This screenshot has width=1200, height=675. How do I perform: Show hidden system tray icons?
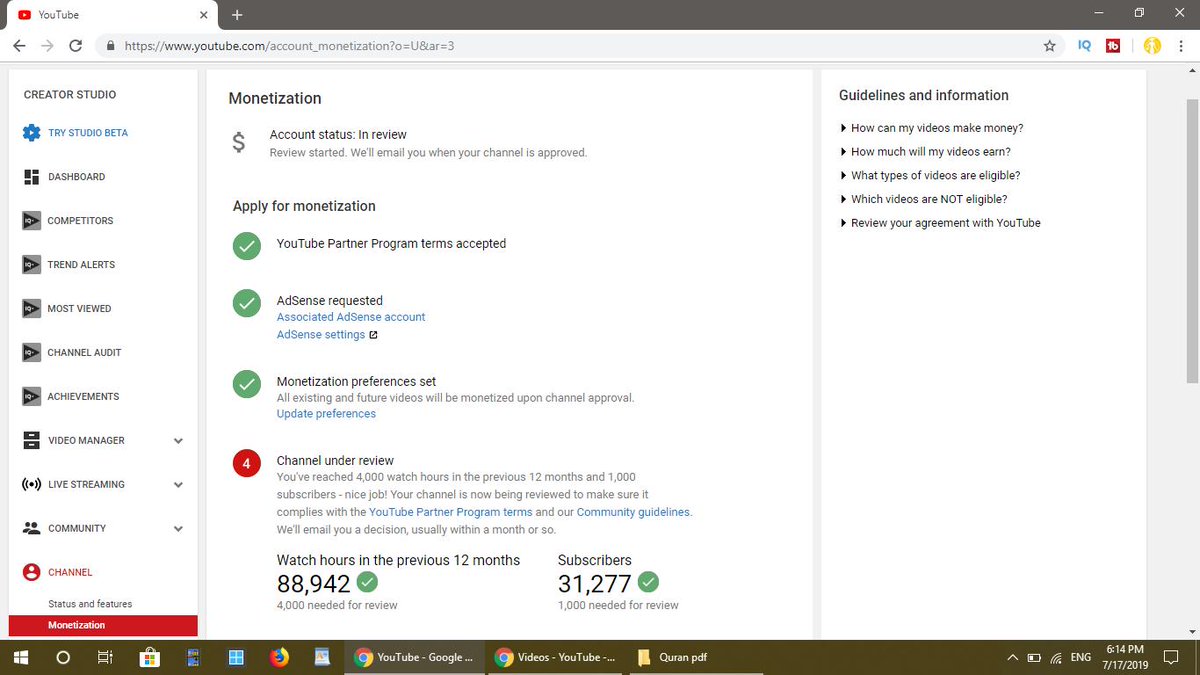[x=1013, y=657]
